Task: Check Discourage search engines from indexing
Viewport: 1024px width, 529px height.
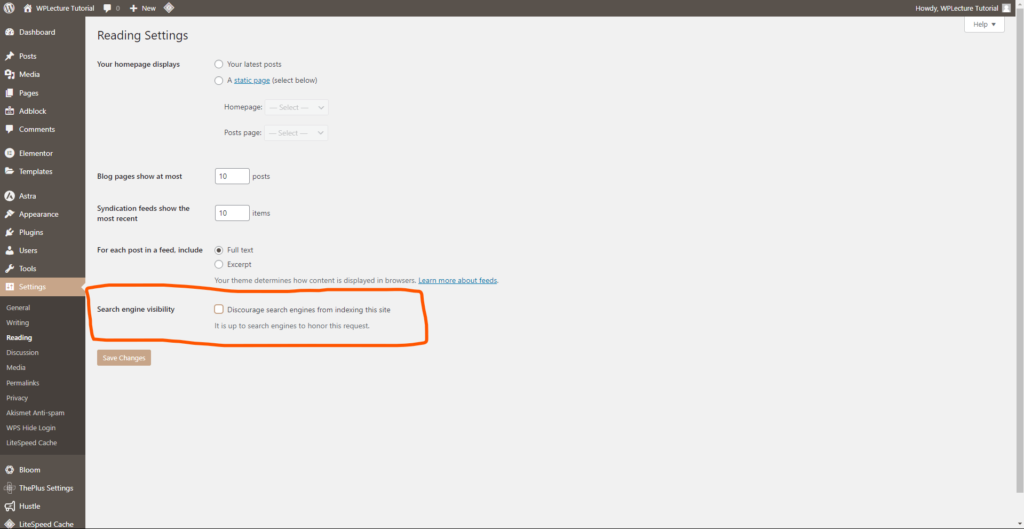Action: pos(219,309)
